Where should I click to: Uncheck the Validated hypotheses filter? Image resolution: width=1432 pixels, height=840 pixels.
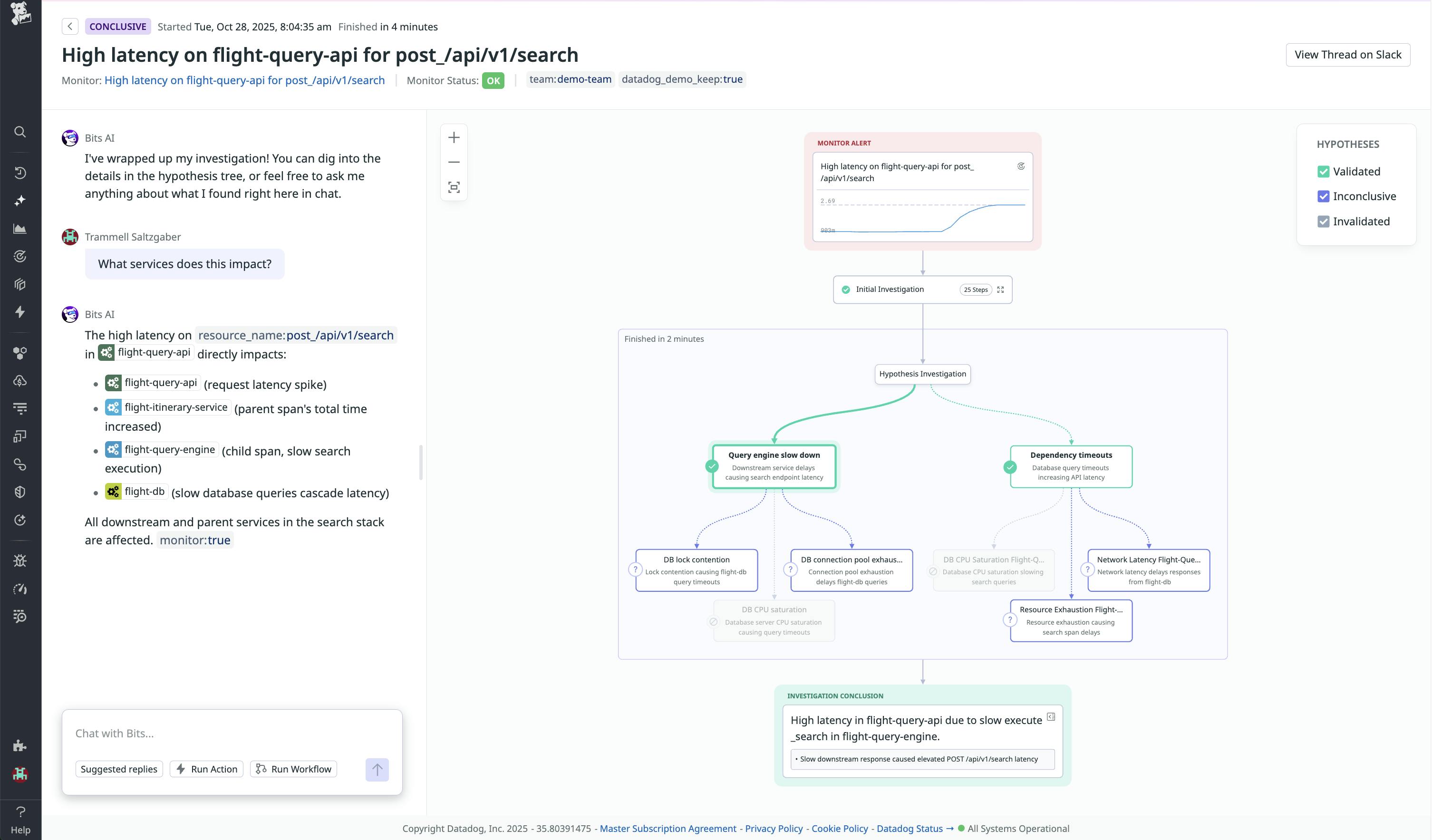click(x=1324, y=171)
